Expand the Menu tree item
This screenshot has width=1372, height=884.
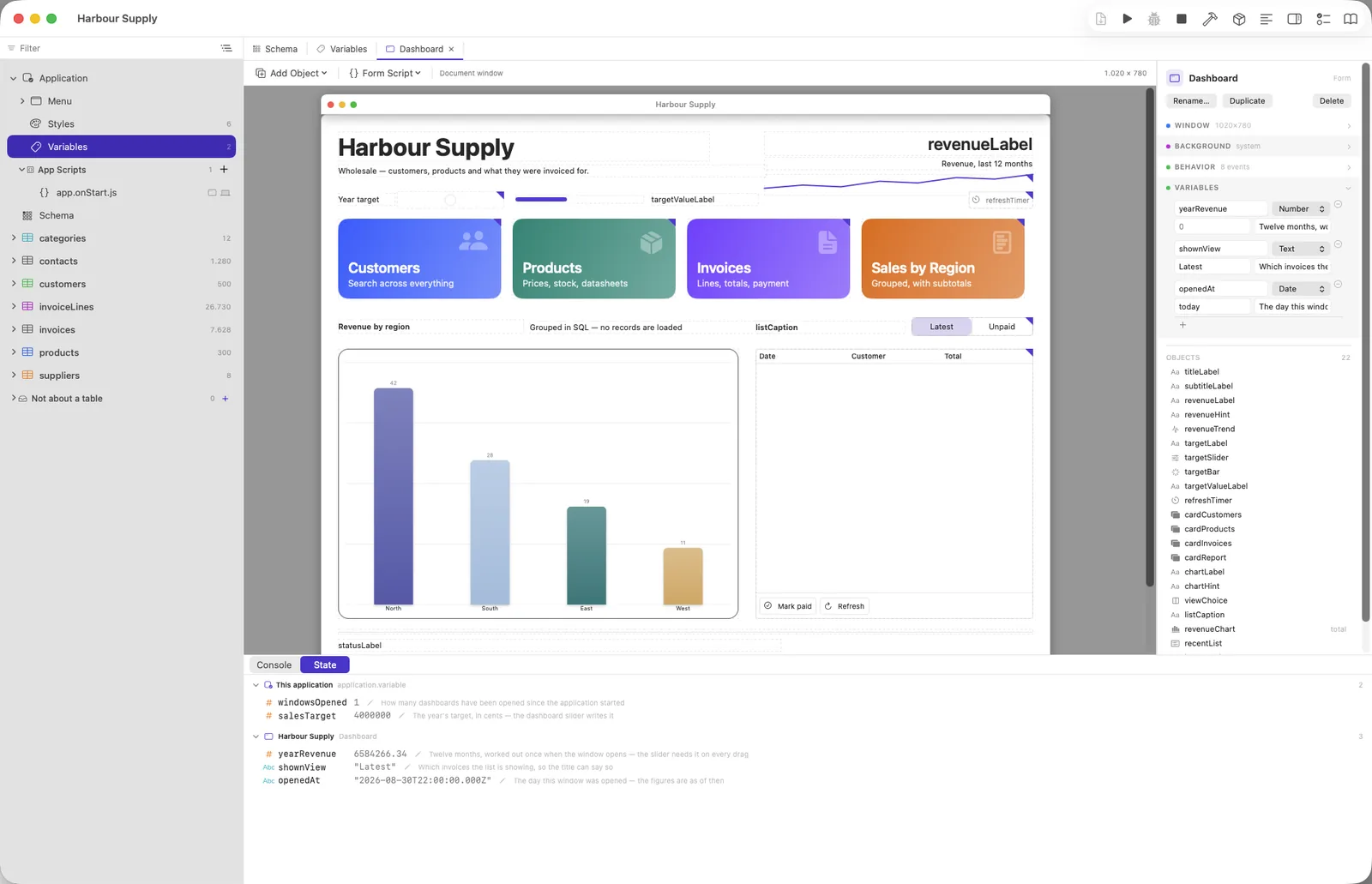[x=22, y=101]
